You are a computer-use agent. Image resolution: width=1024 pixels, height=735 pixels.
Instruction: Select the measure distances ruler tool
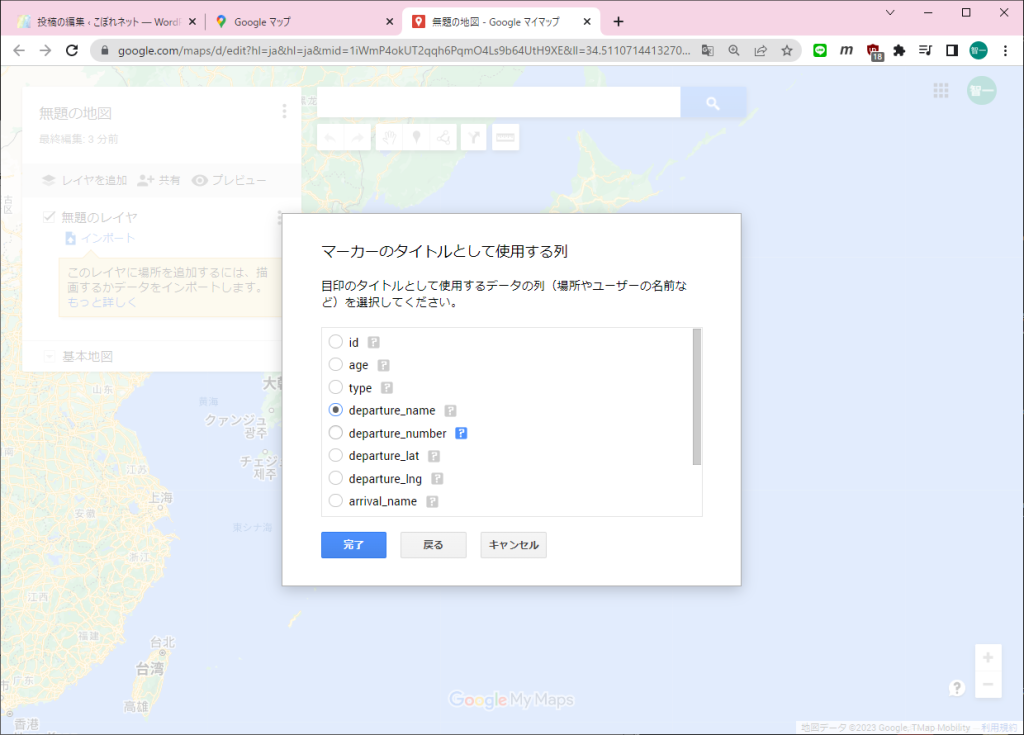pyautogui.click(x=505, y=137)
